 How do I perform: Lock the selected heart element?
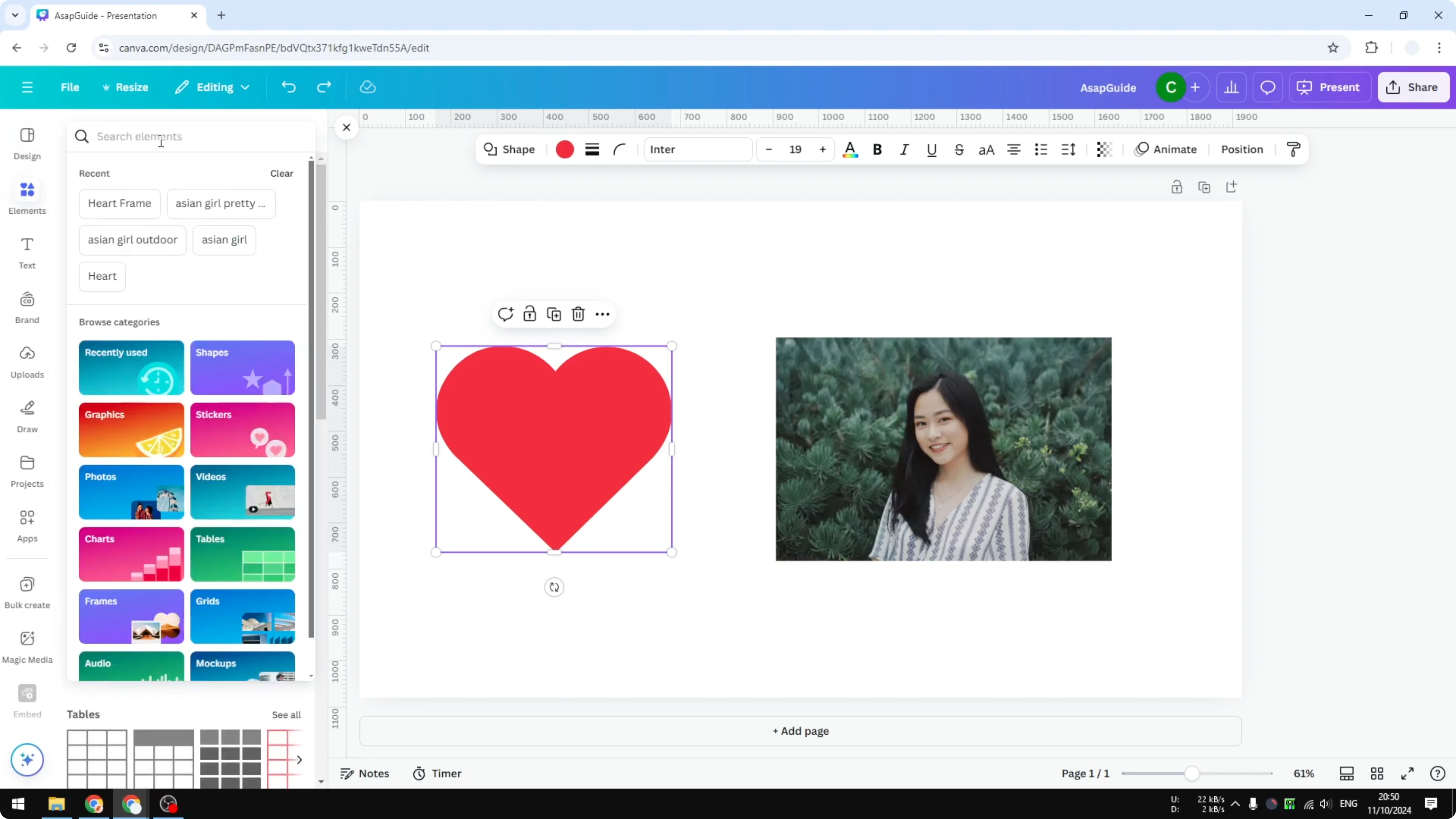(x=529, y=314)
